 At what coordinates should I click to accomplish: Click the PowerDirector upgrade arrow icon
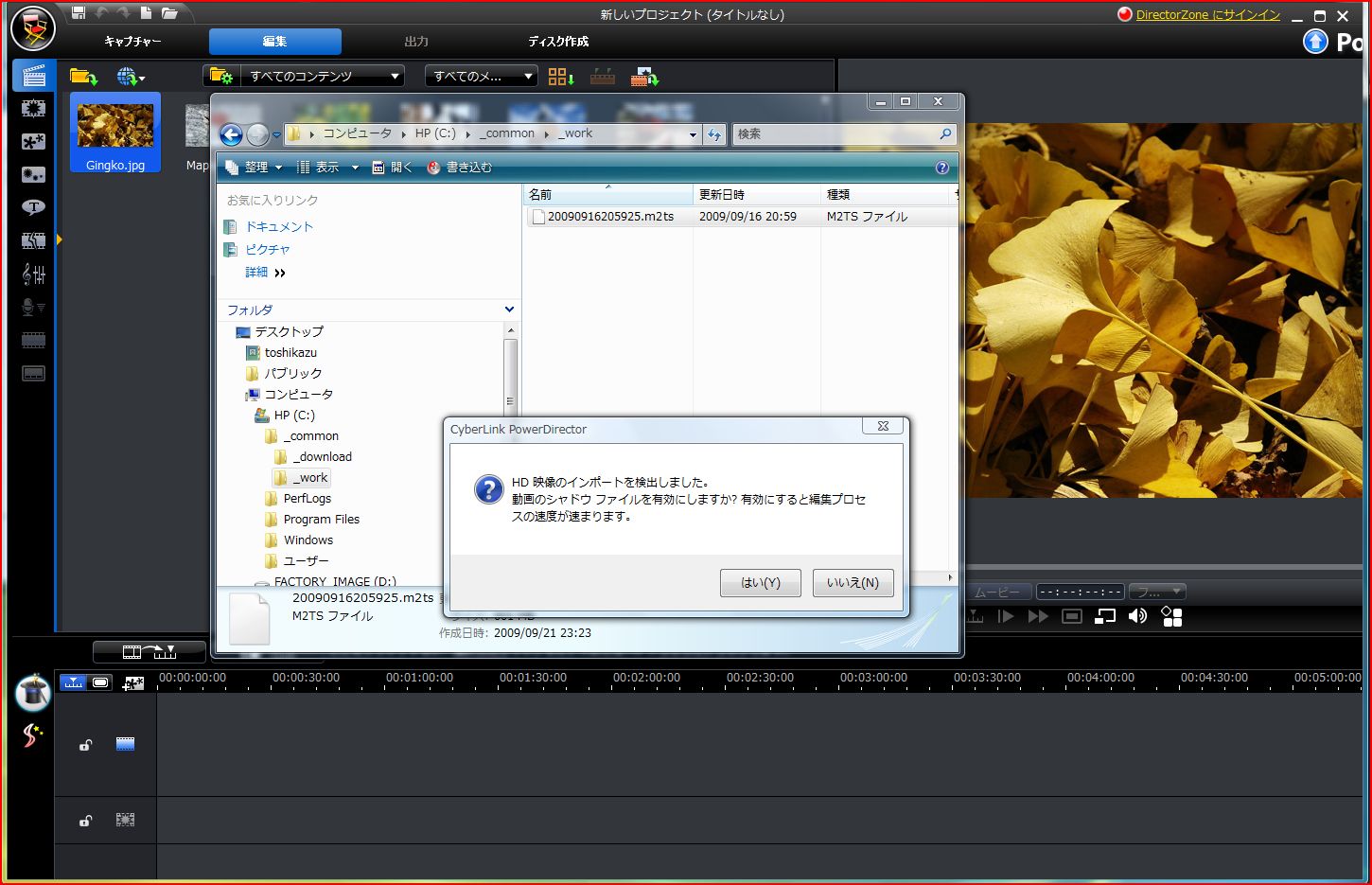[1315, 41]
